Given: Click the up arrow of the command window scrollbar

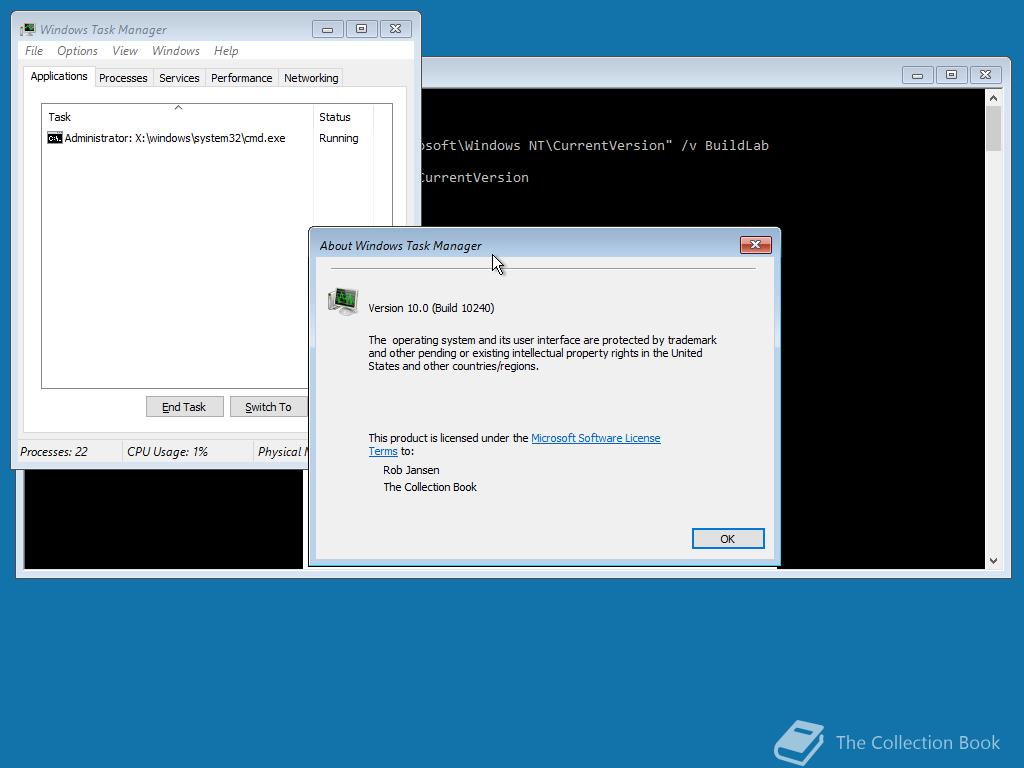Looking at the screenshot, I should [993, 98].
